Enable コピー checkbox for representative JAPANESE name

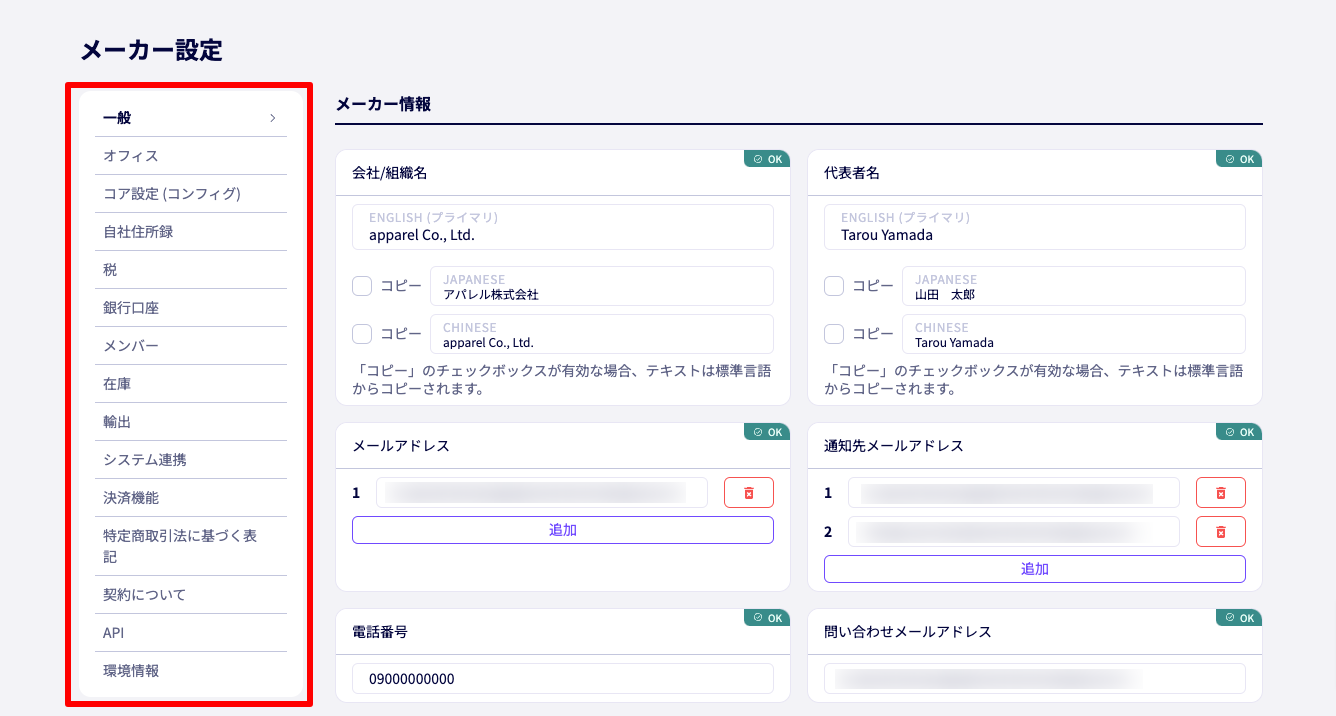coord(834,286)
